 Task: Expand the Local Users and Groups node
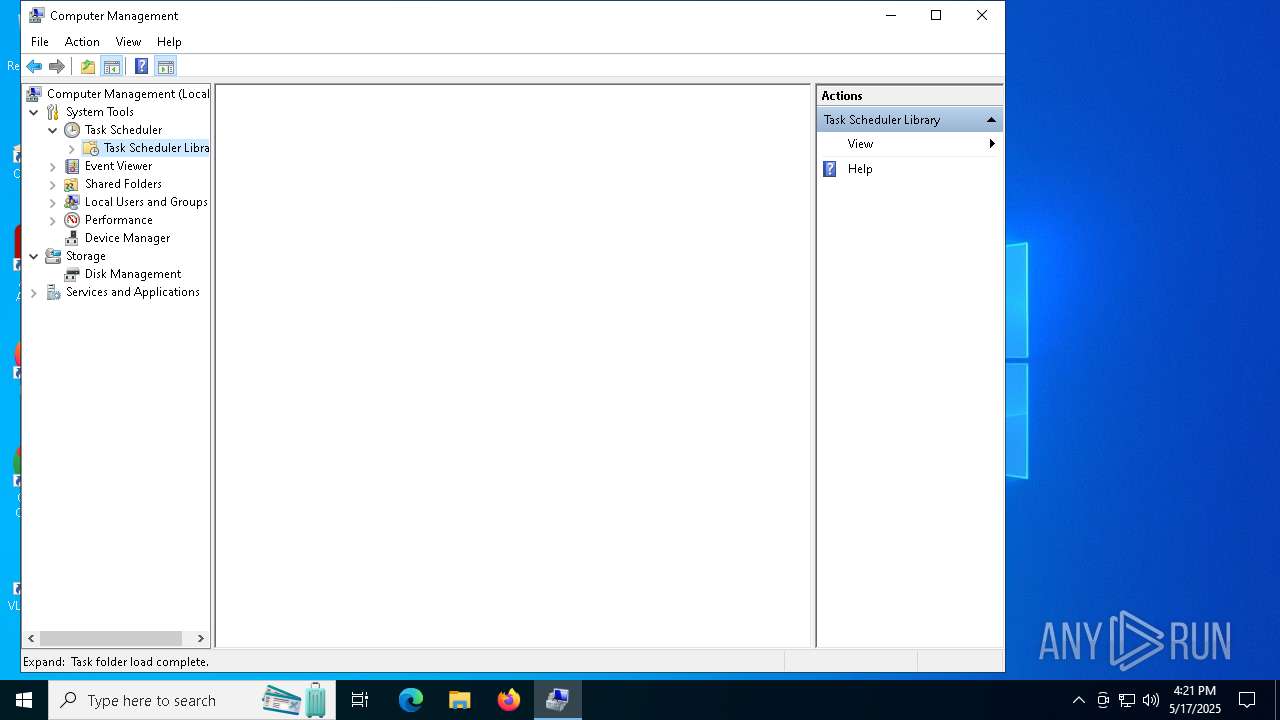tap(53, 202)
